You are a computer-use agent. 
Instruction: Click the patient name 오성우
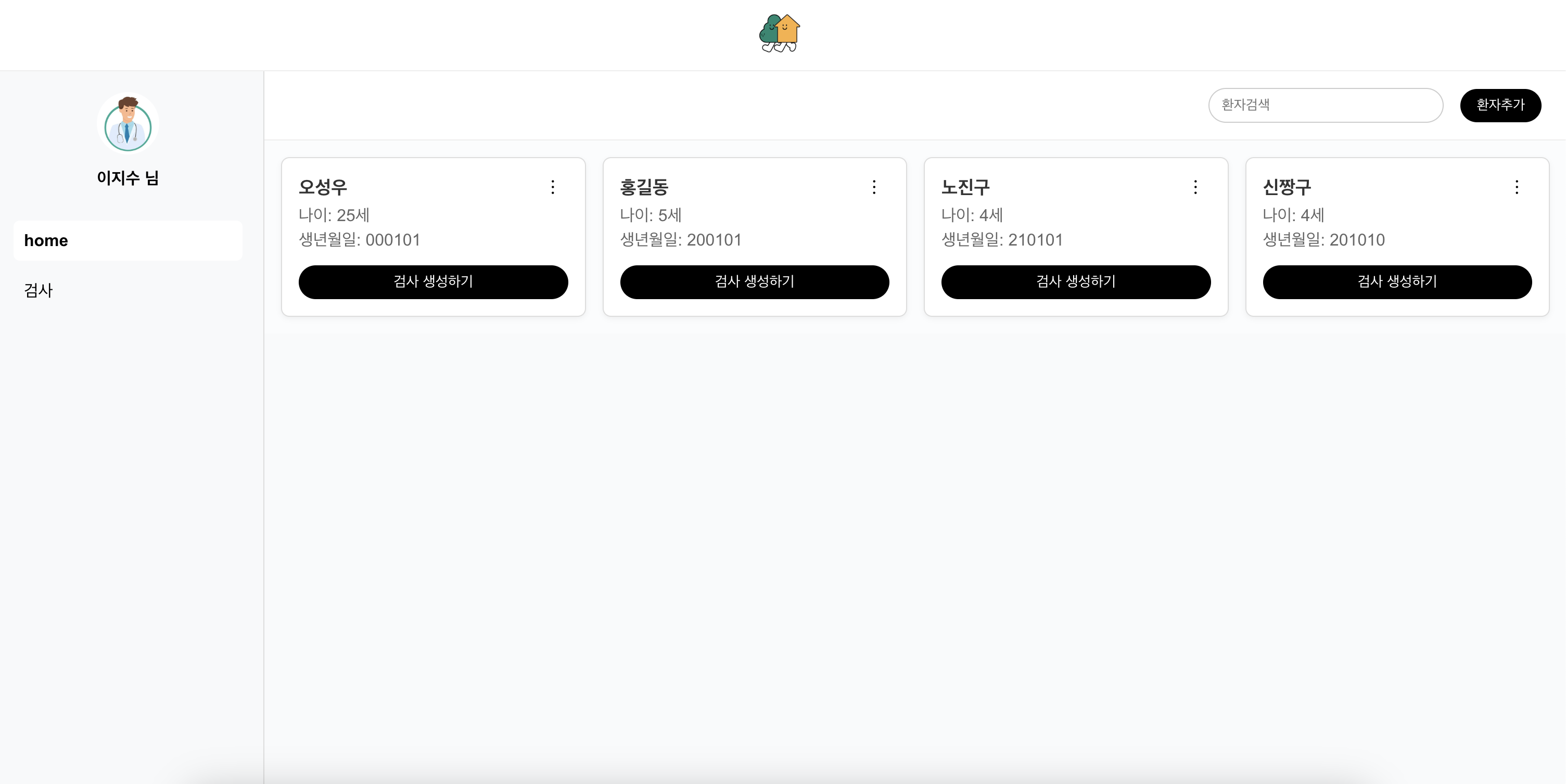tap(323, 187)
